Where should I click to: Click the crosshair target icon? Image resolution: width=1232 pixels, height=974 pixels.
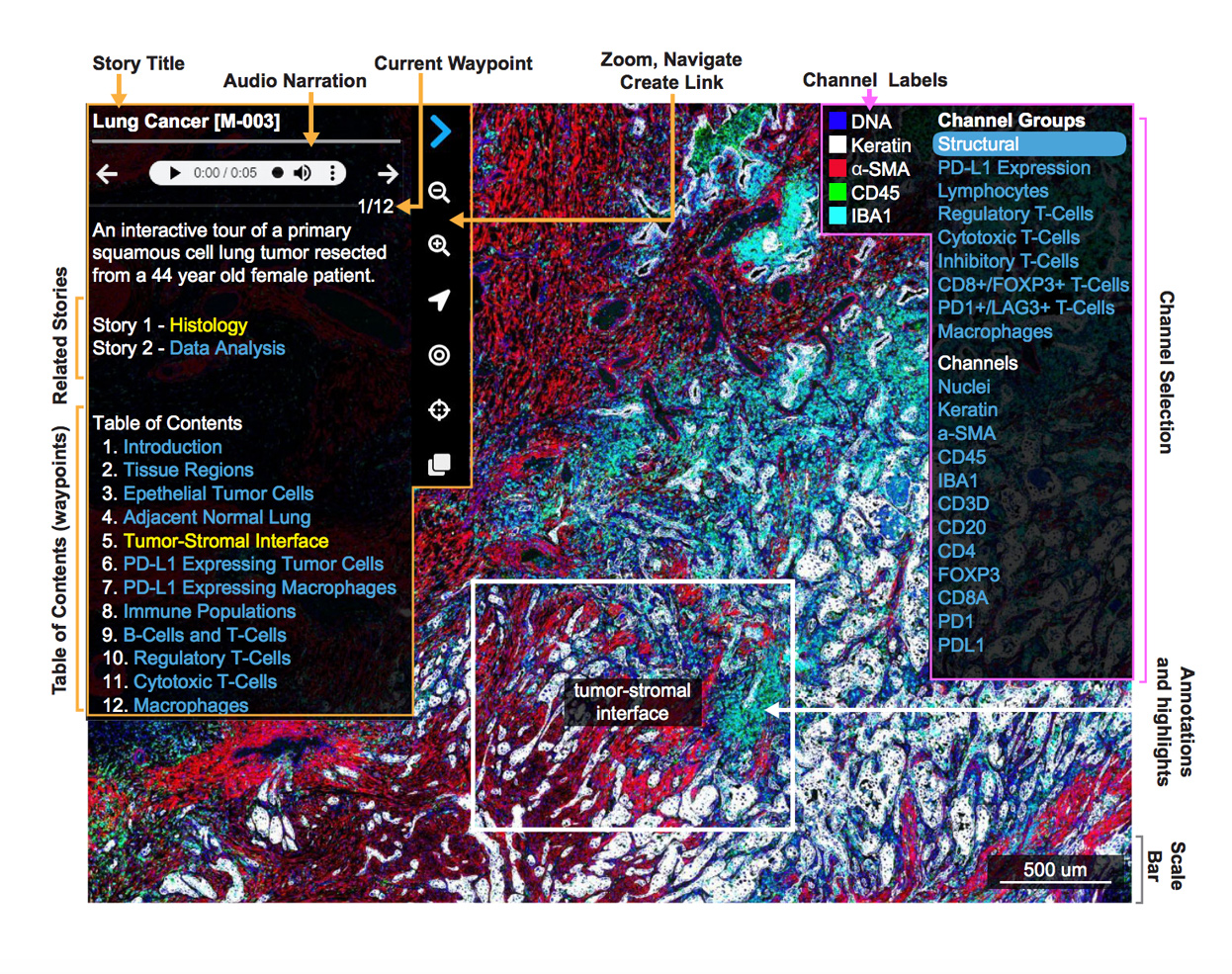pos(439,409)
